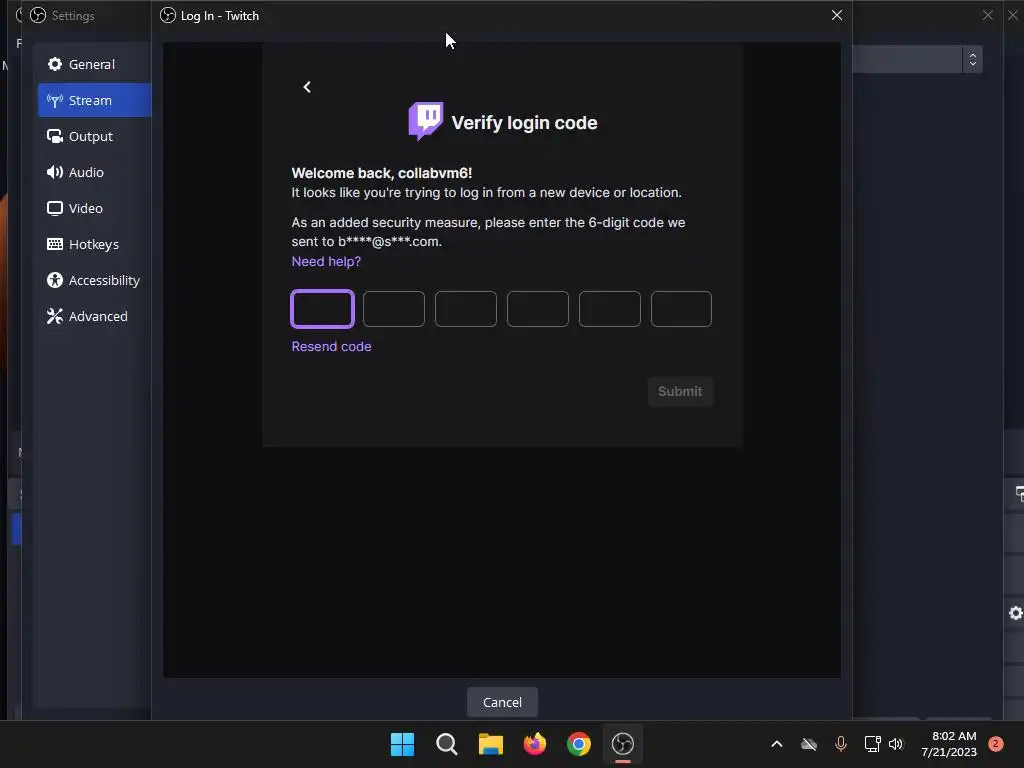Screen dimensions: 1024x768
Task: Click the OBS Studio taskbar icon
Action: (622, 744)
